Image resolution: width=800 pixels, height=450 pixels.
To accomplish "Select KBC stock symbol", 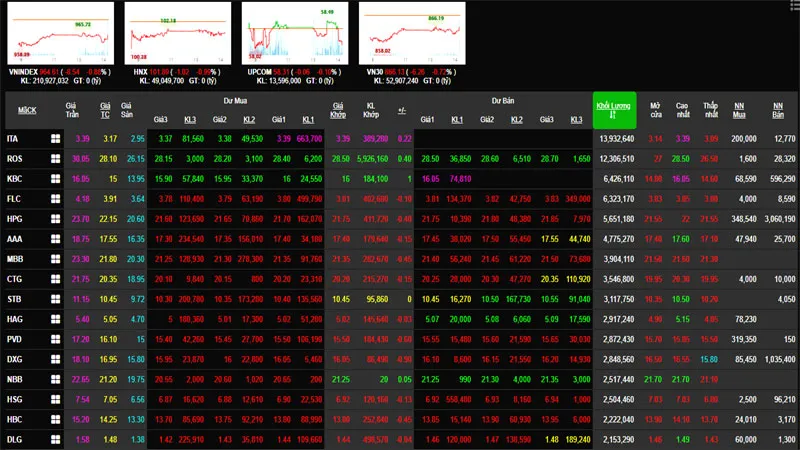I will [14, 179].
